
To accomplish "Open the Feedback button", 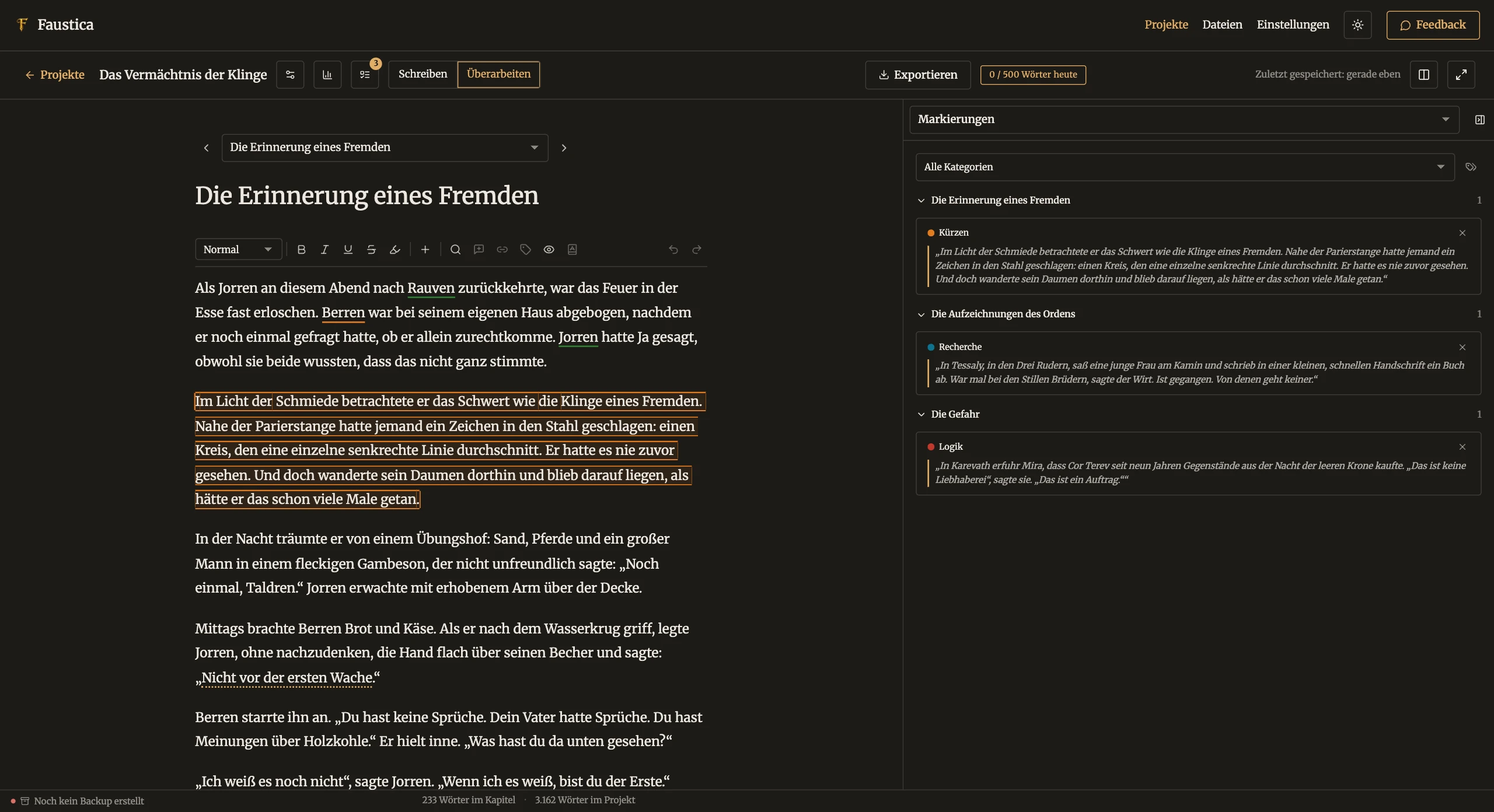I will (1433, 25).
